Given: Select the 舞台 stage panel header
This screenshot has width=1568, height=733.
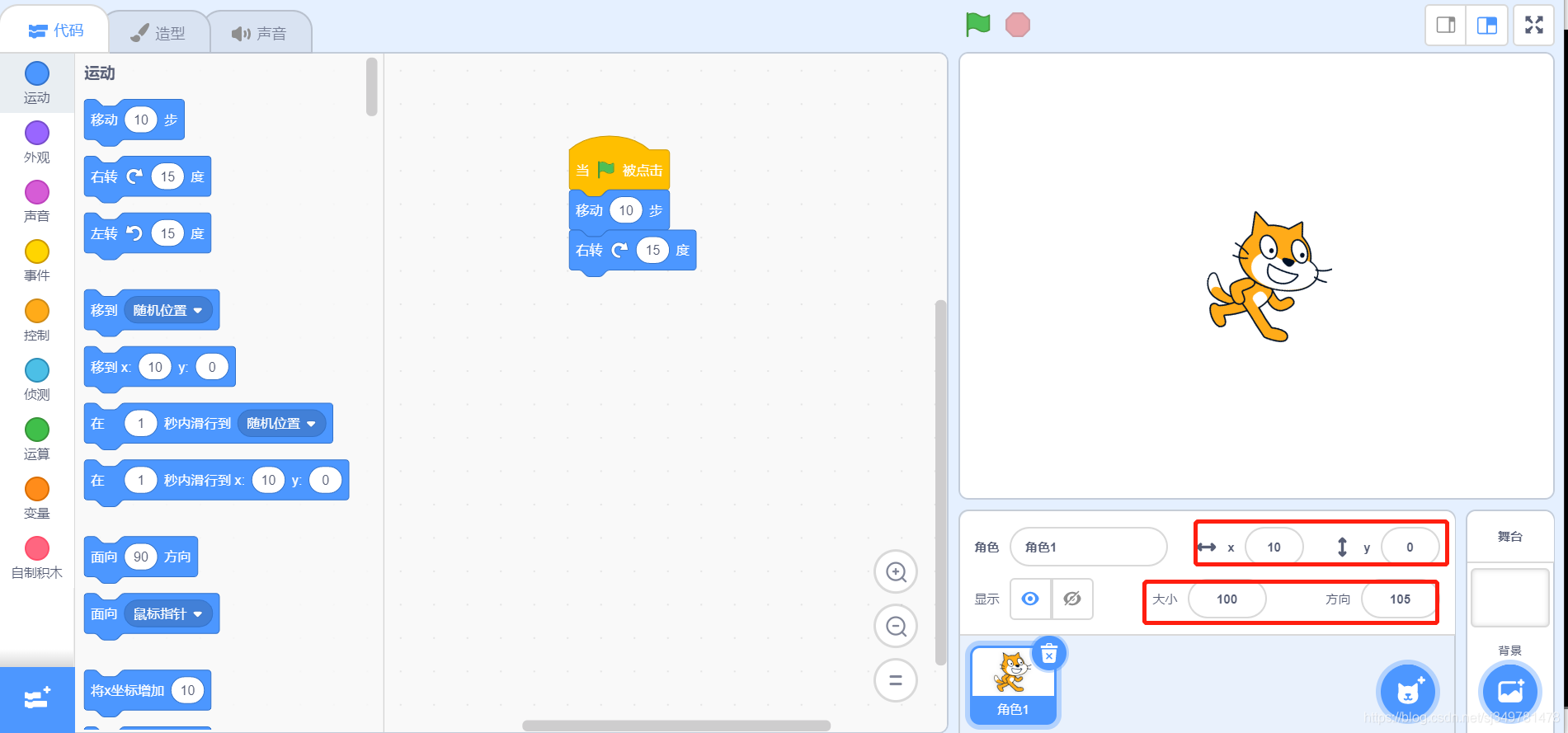Looking at the screenshot, I should [x=1510, y=537].
